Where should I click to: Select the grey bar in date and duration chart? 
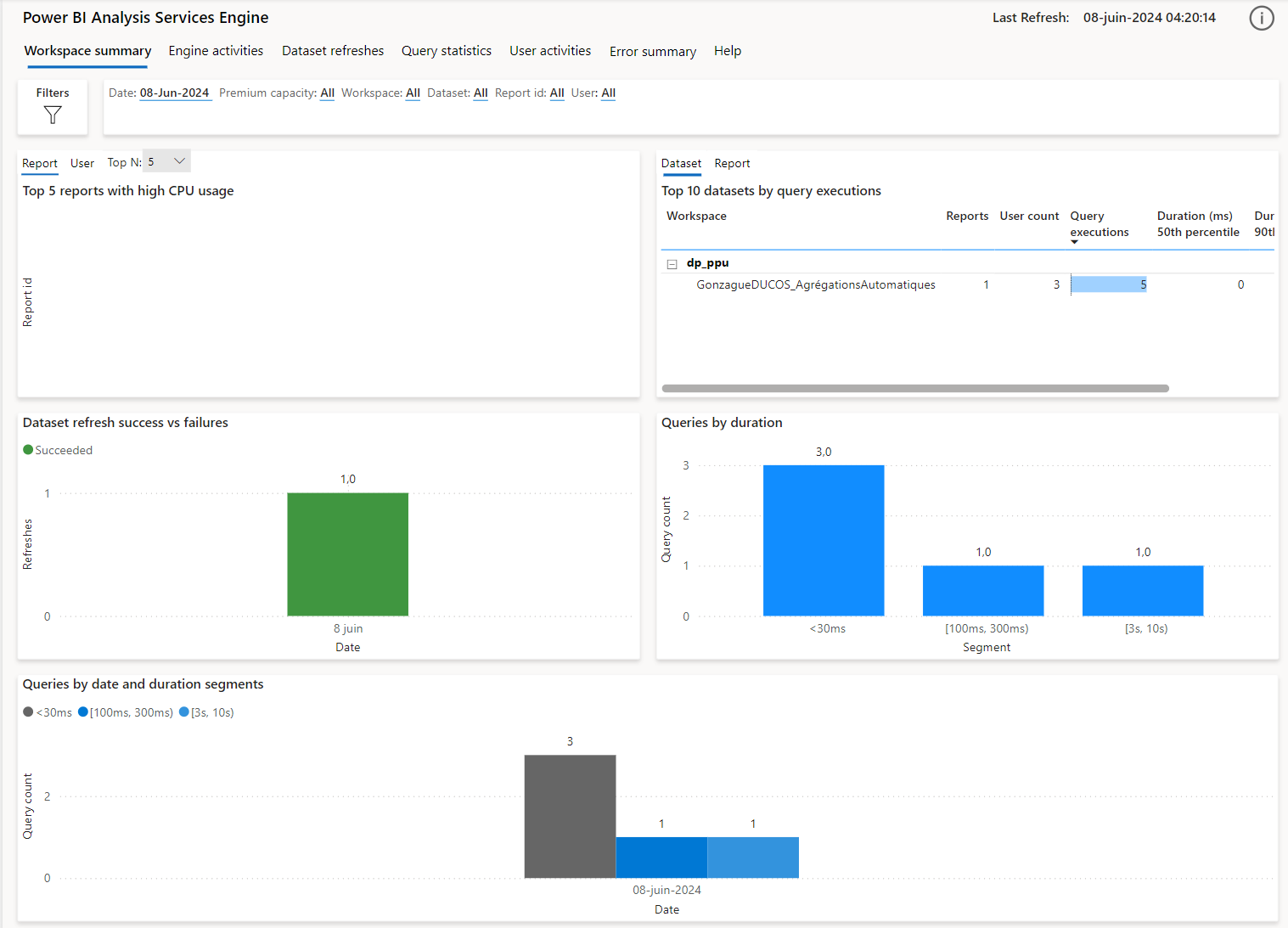click(570, 817)
